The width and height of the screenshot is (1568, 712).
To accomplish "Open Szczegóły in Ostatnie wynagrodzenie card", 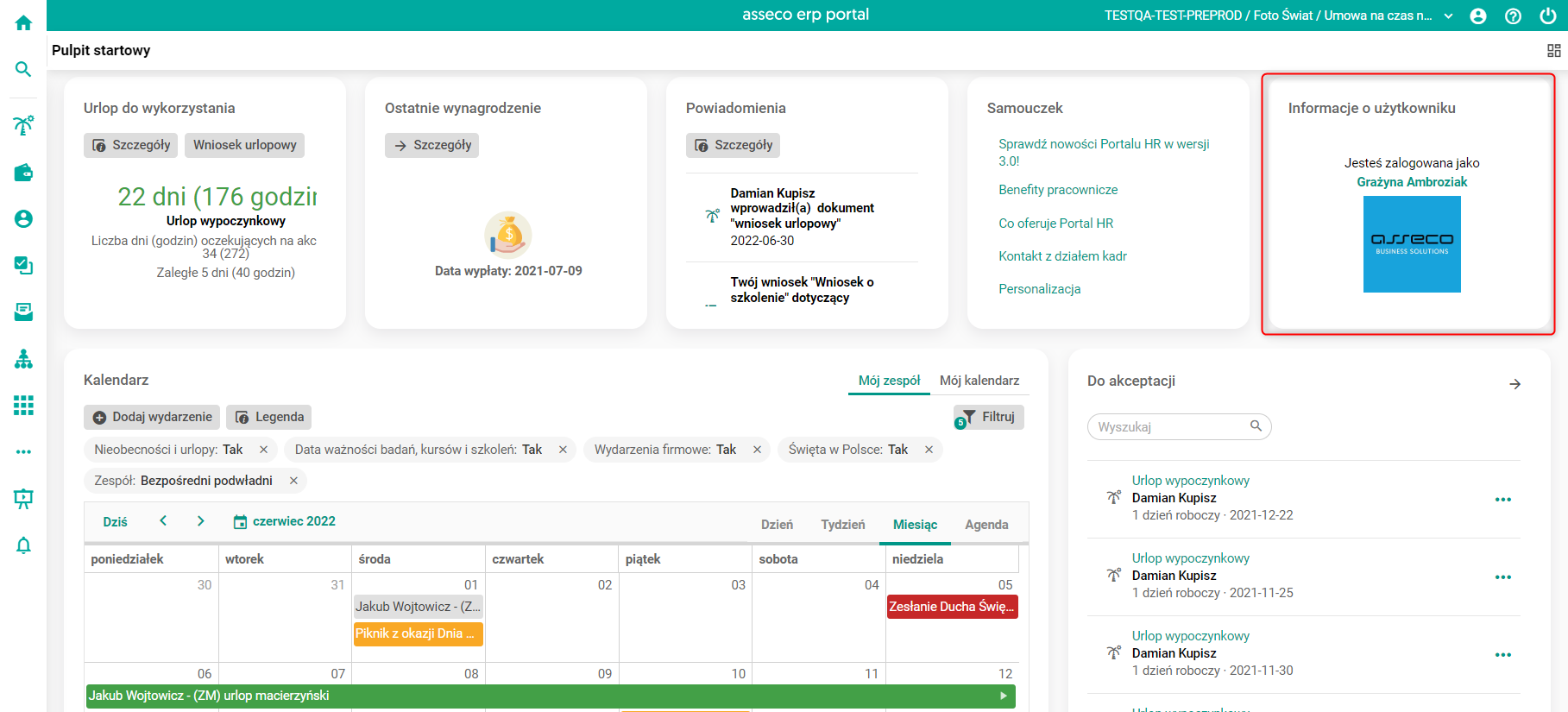I will tap(431, 145).
